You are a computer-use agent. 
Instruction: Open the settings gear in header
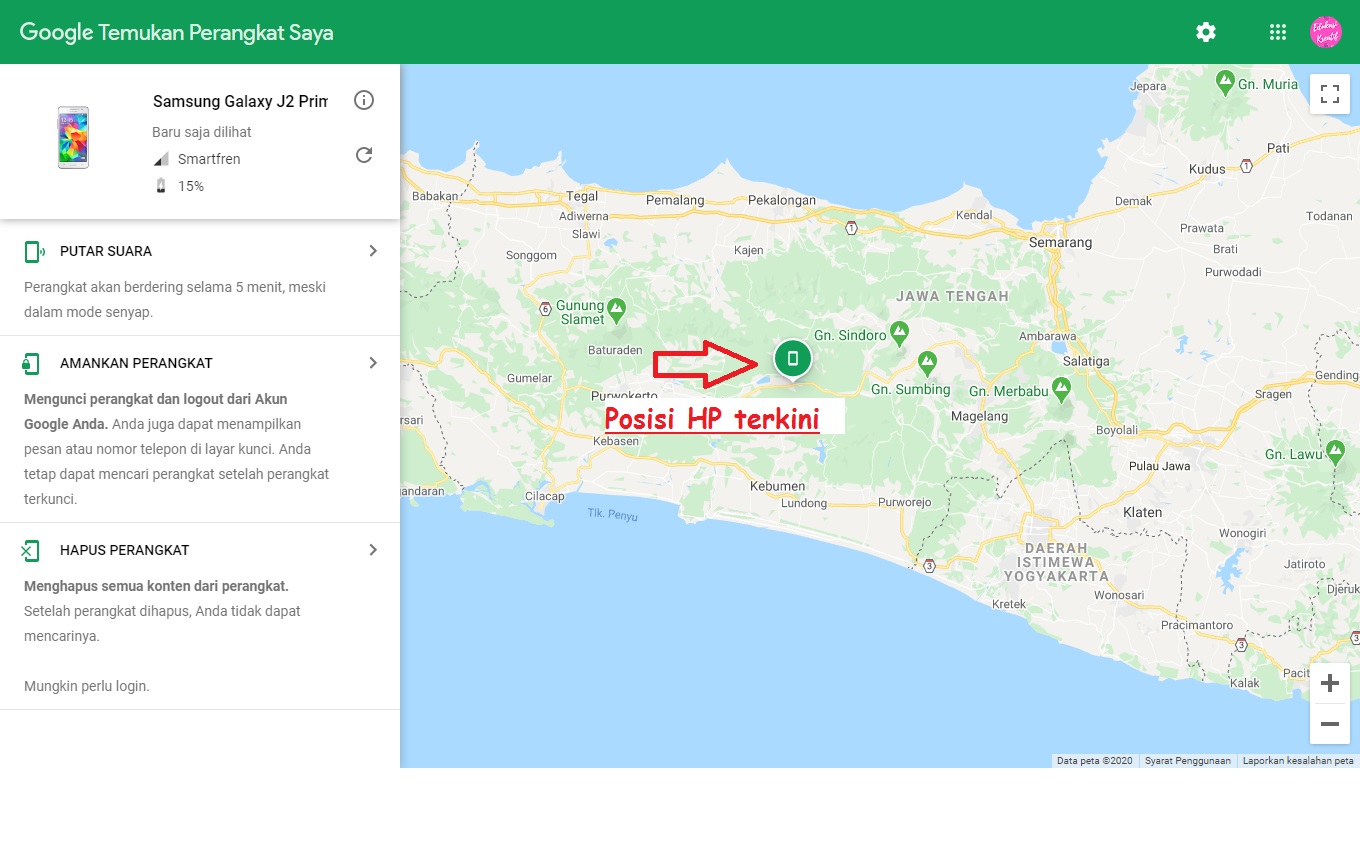tap(1206, 32)
